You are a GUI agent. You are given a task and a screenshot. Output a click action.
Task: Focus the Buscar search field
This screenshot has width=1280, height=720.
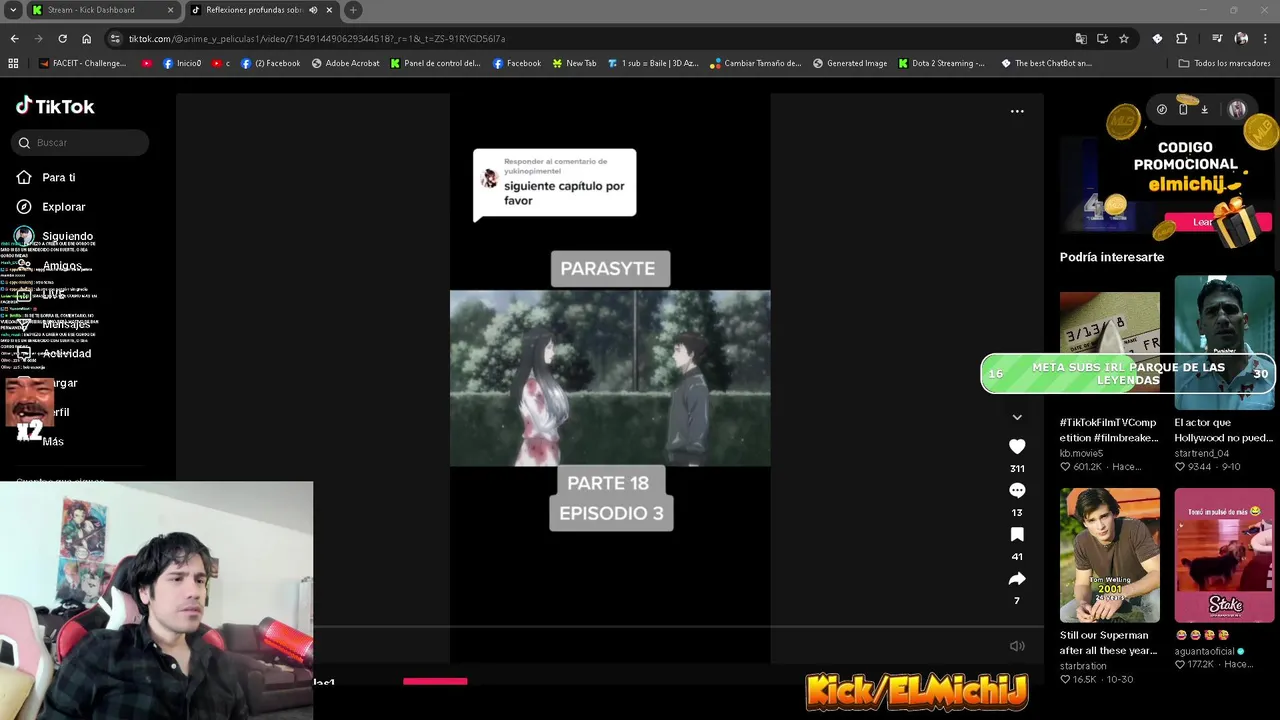click(80, 143)
